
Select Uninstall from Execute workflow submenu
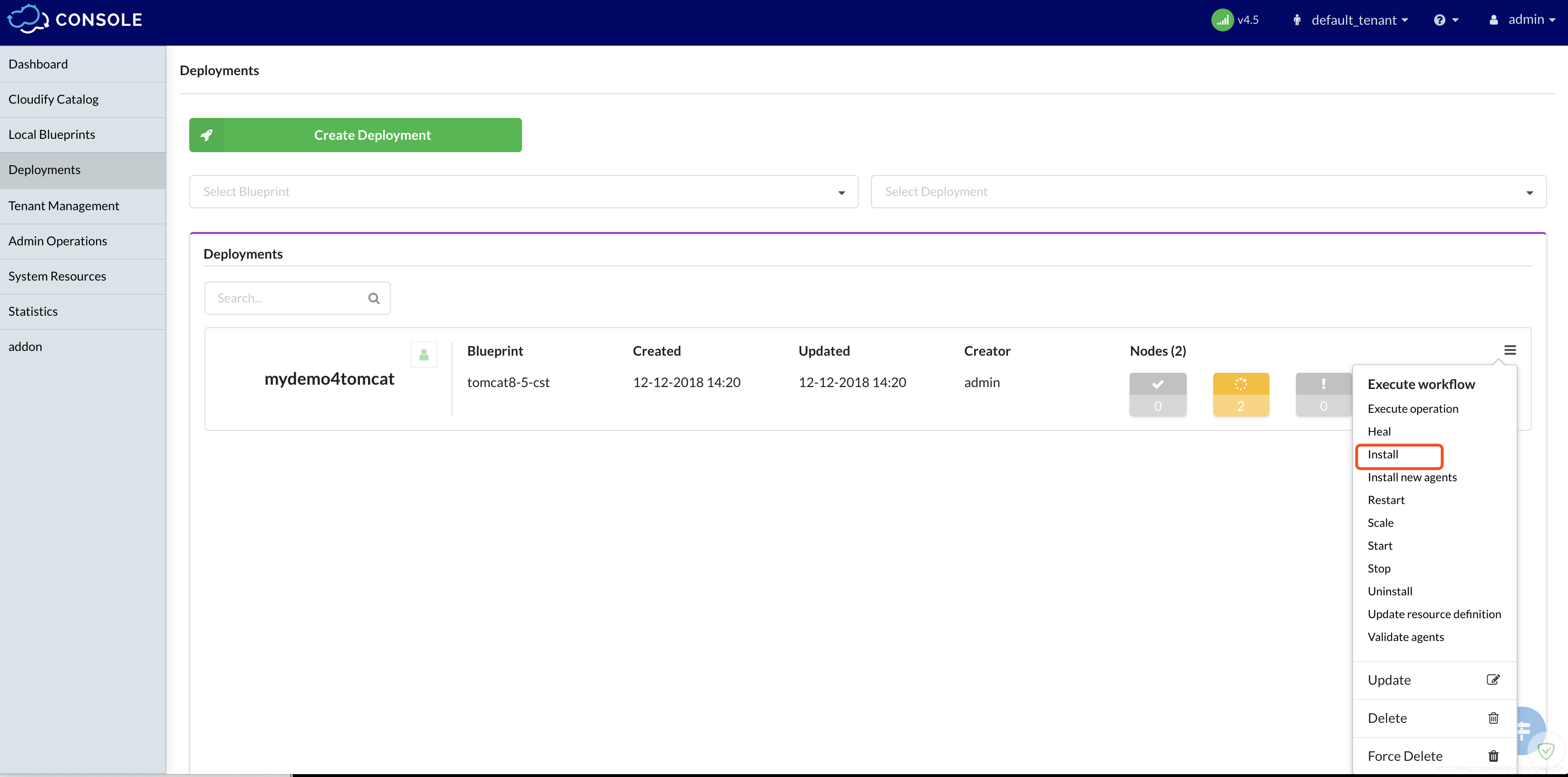click(x=1390, y=590)
